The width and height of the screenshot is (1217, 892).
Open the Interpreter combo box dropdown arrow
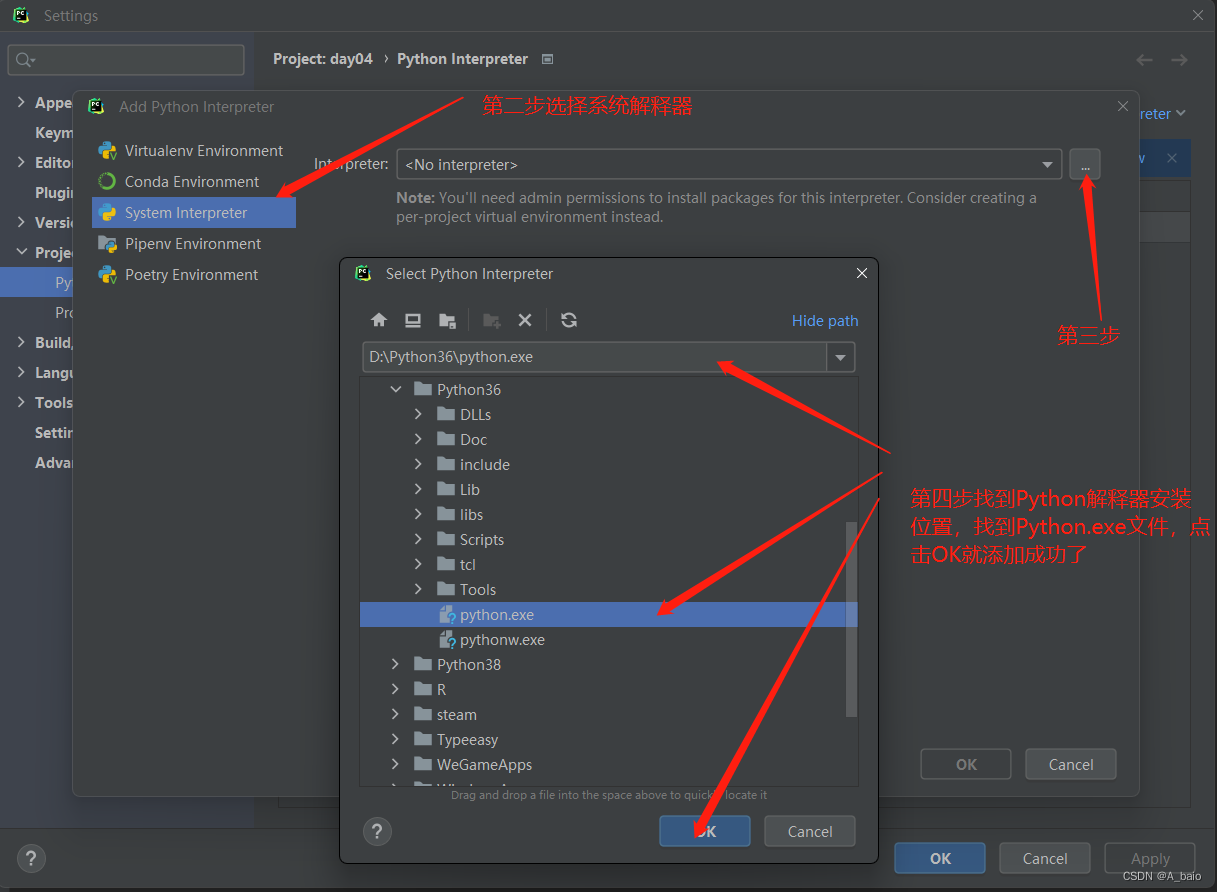[x=1047, y=164]
